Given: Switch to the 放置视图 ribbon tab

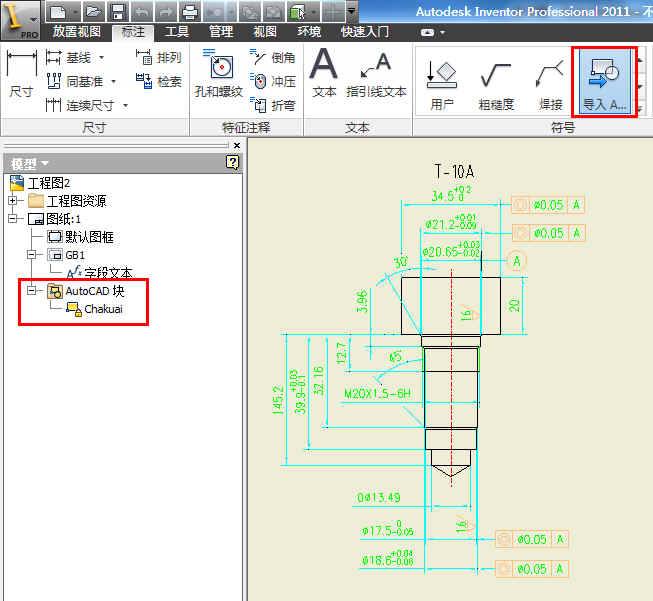Looking at the screenshot, I should point(78,31).
